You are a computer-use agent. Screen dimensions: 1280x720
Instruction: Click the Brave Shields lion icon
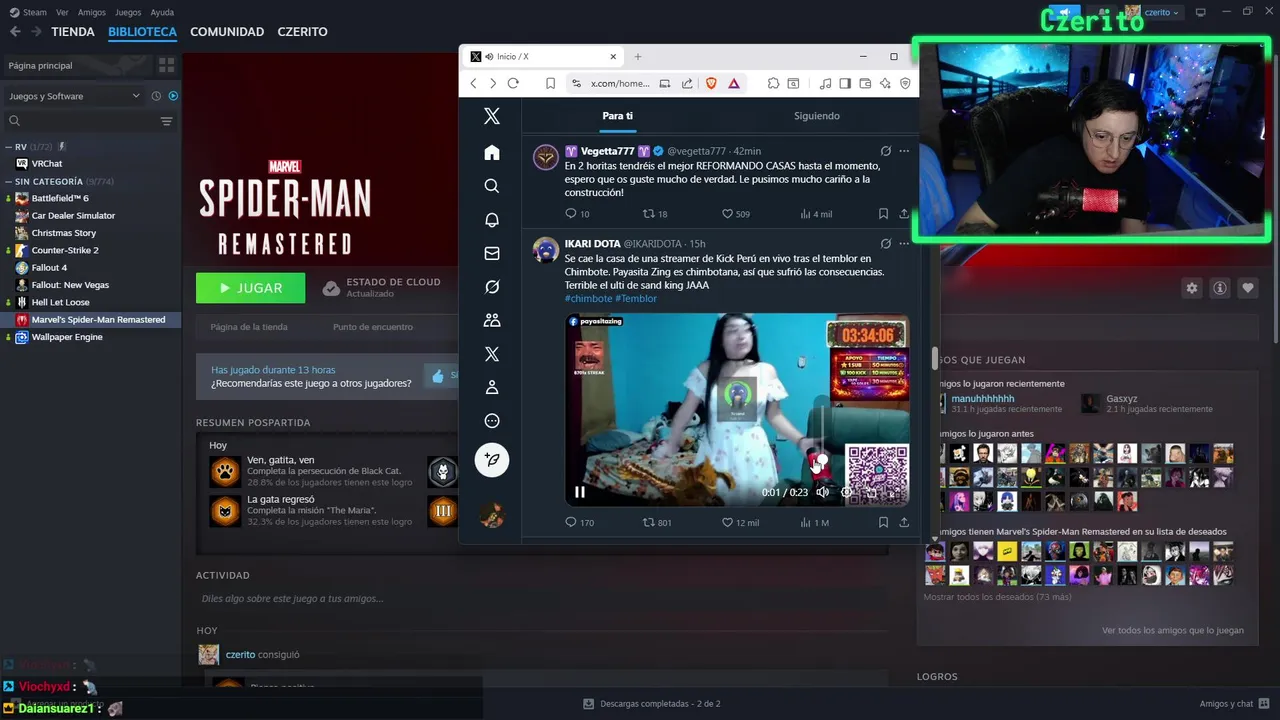coord(711,84)
